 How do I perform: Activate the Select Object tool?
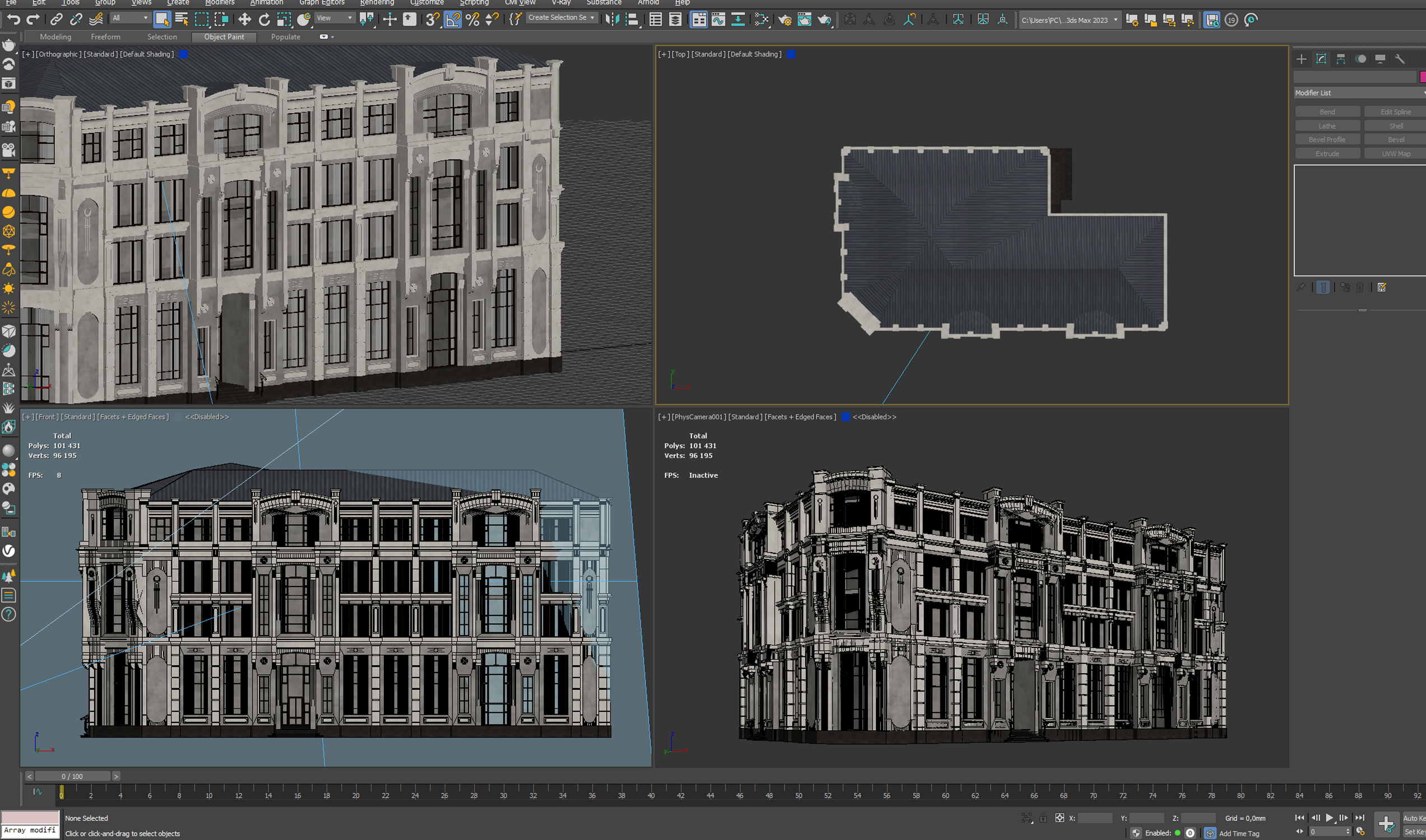coord(162,20)
